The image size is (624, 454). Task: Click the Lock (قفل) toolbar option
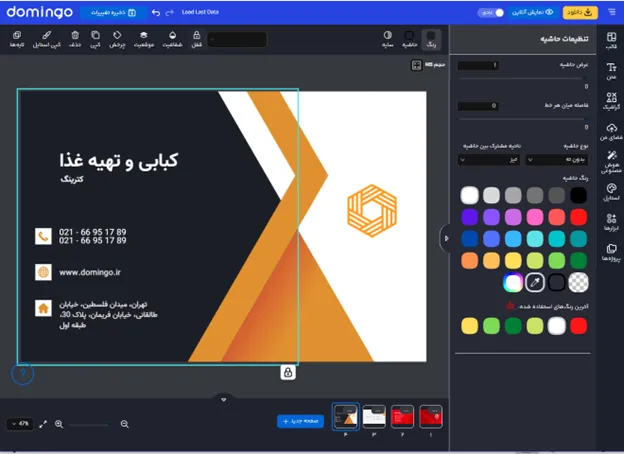[196, 39]
